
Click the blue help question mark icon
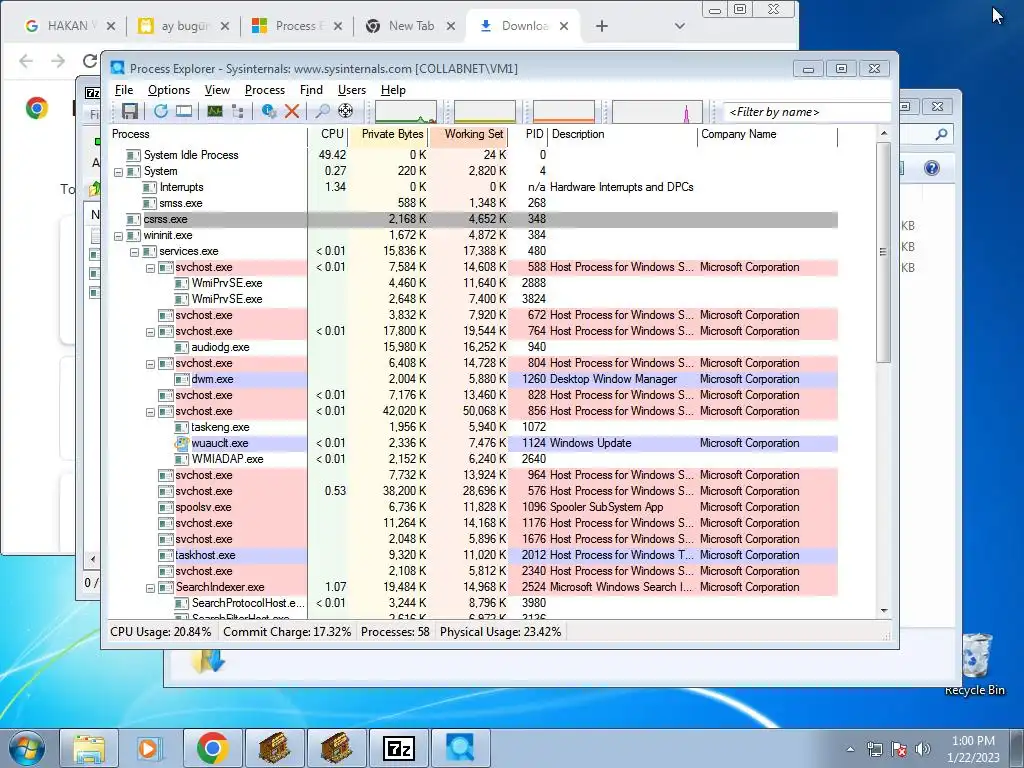coord(932,168)
